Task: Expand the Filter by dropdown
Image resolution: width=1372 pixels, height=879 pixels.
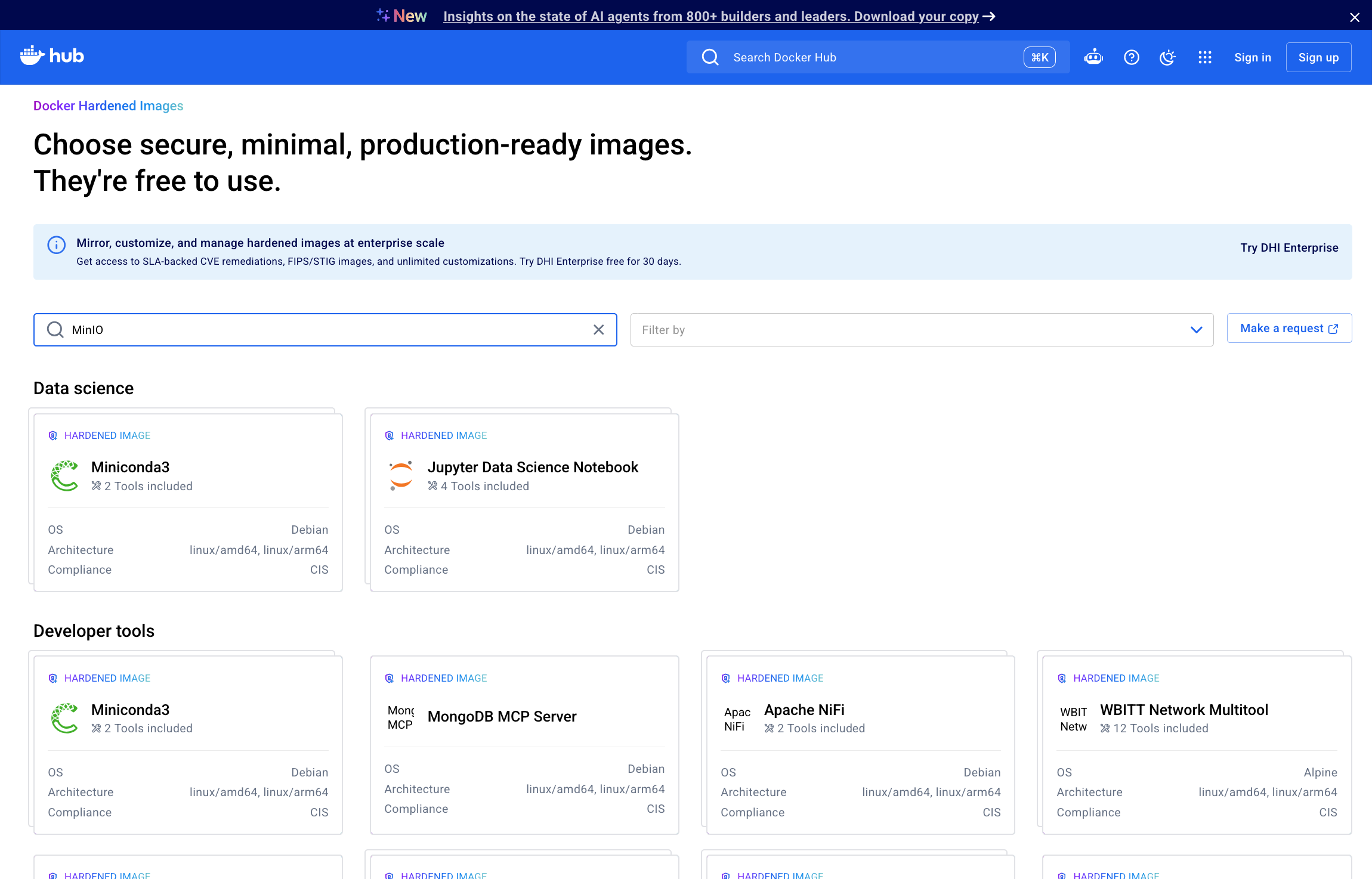Action: (922, 330)
